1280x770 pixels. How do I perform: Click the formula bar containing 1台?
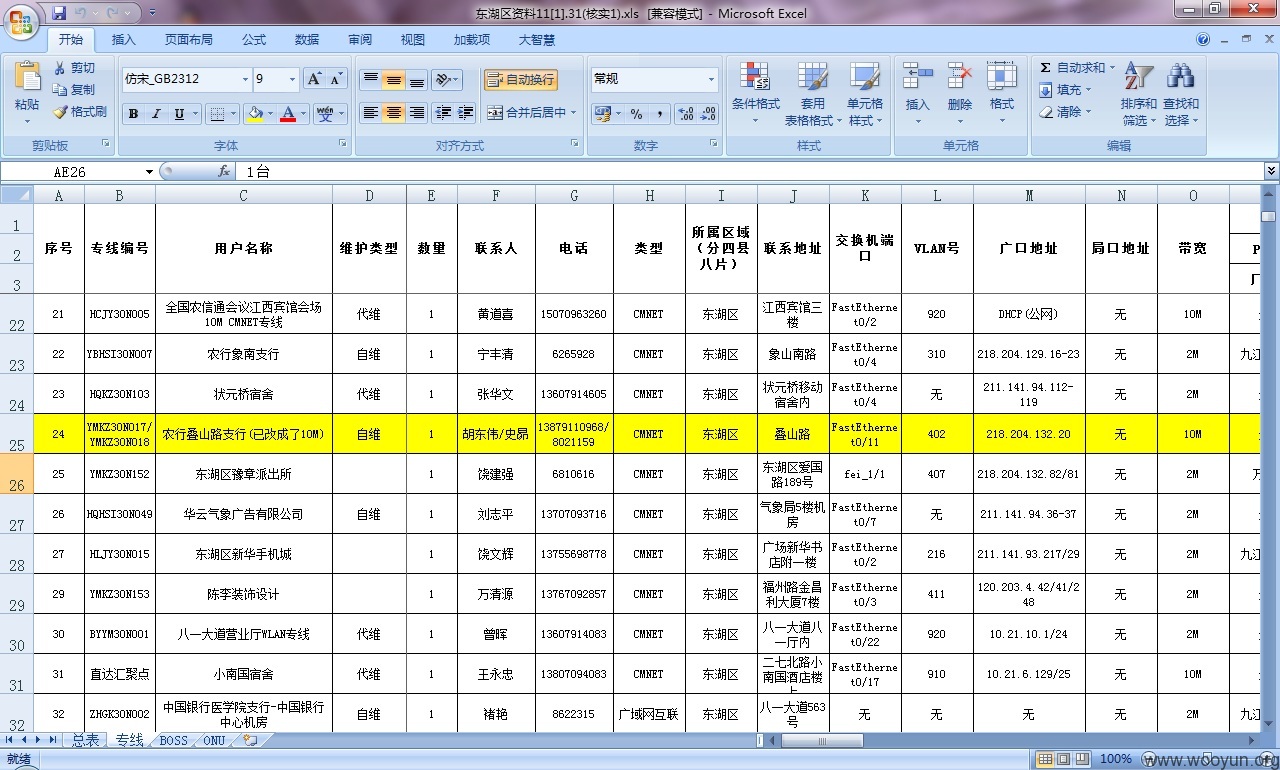click(752, 172)
